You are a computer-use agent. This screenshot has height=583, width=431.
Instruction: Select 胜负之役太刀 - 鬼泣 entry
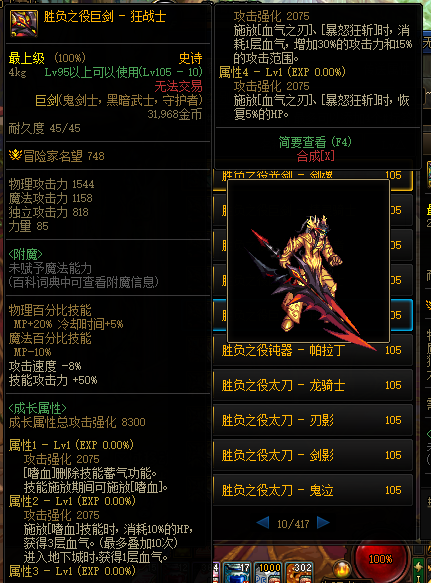click(x=313, y=490)
